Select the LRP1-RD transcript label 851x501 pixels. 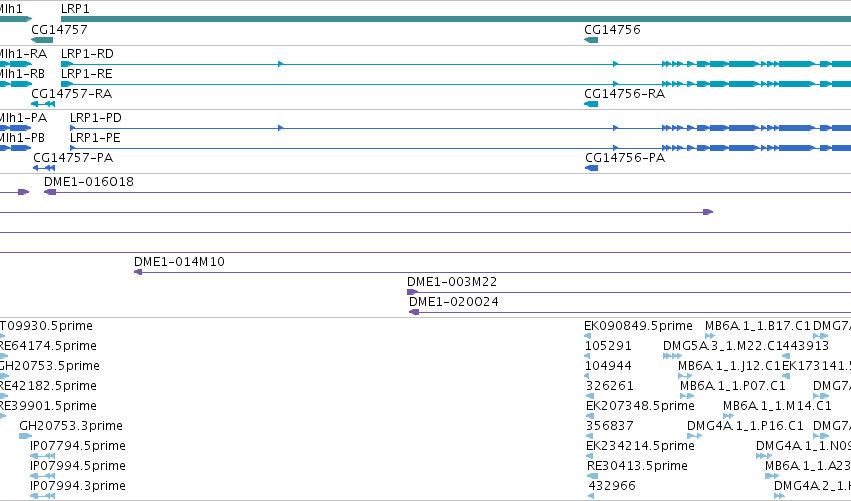(x=87, y=54)
